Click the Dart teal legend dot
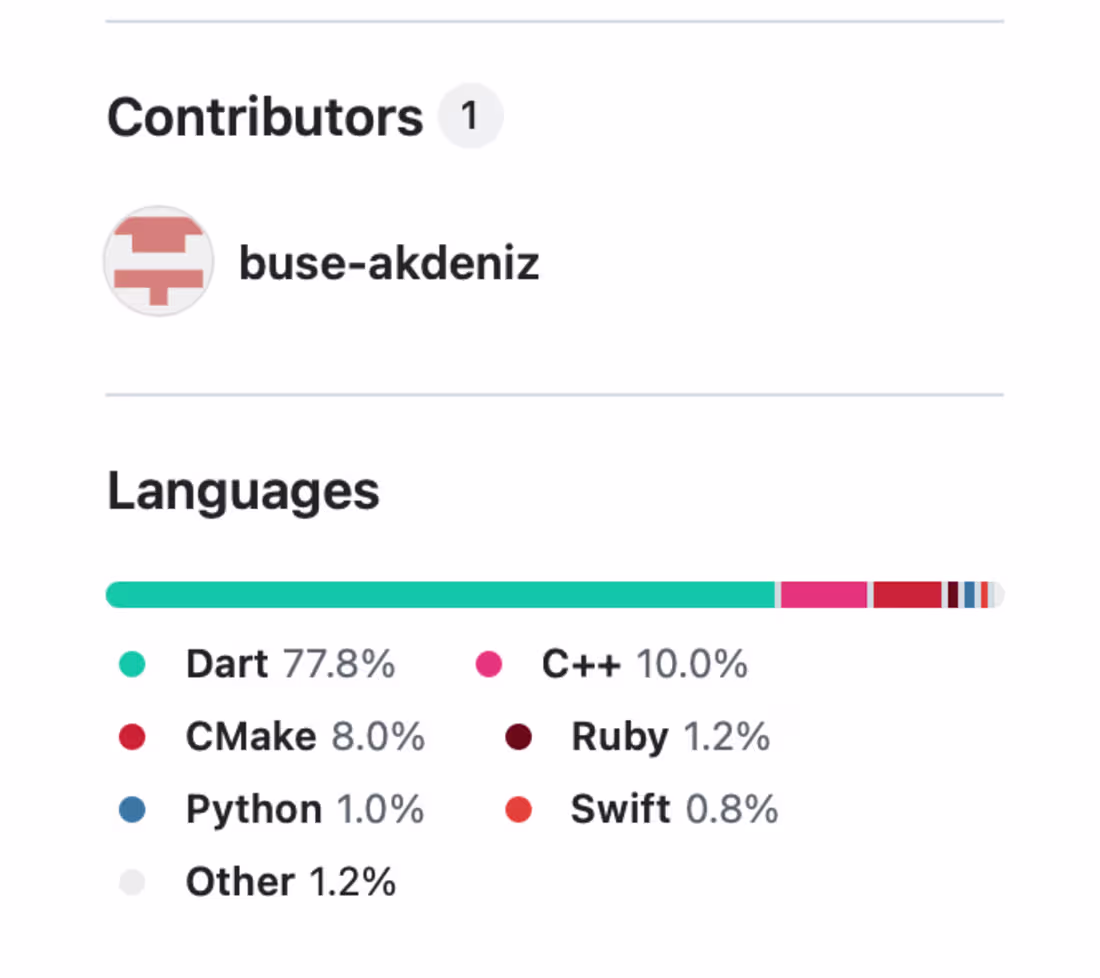1100x978 pixels. pos(132,664)
